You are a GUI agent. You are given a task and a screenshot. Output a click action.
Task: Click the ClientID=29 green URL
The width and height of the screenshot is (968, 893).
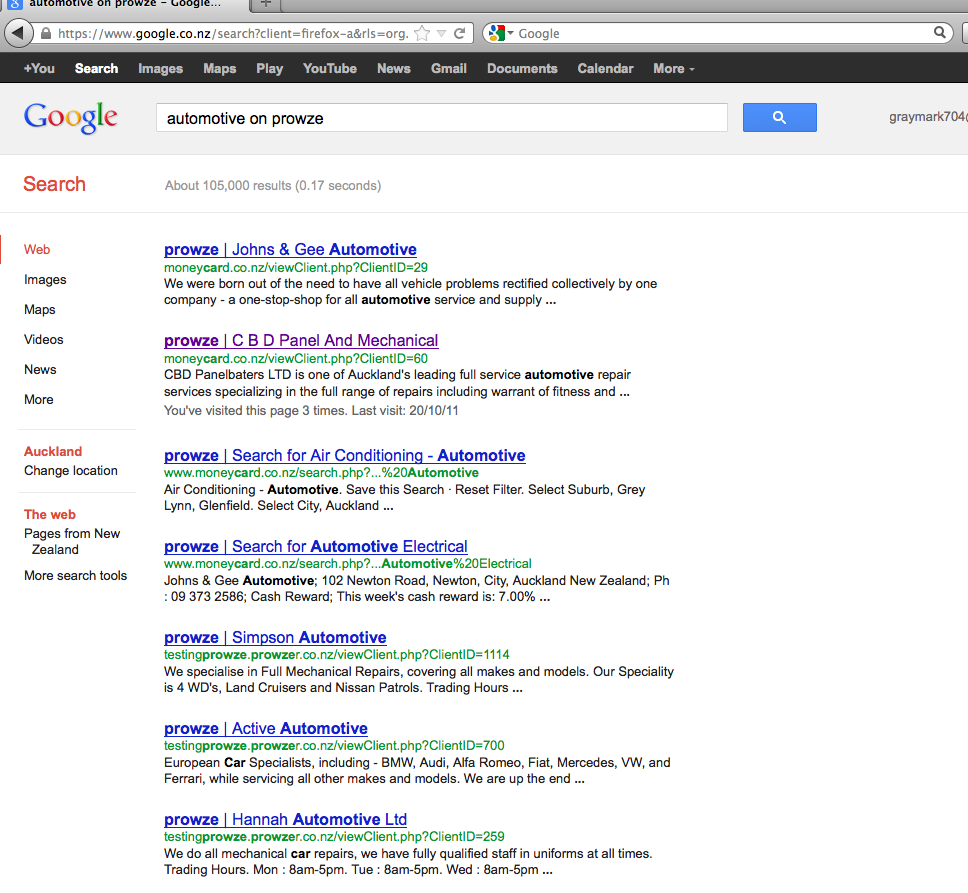click(x=296, y=267)
